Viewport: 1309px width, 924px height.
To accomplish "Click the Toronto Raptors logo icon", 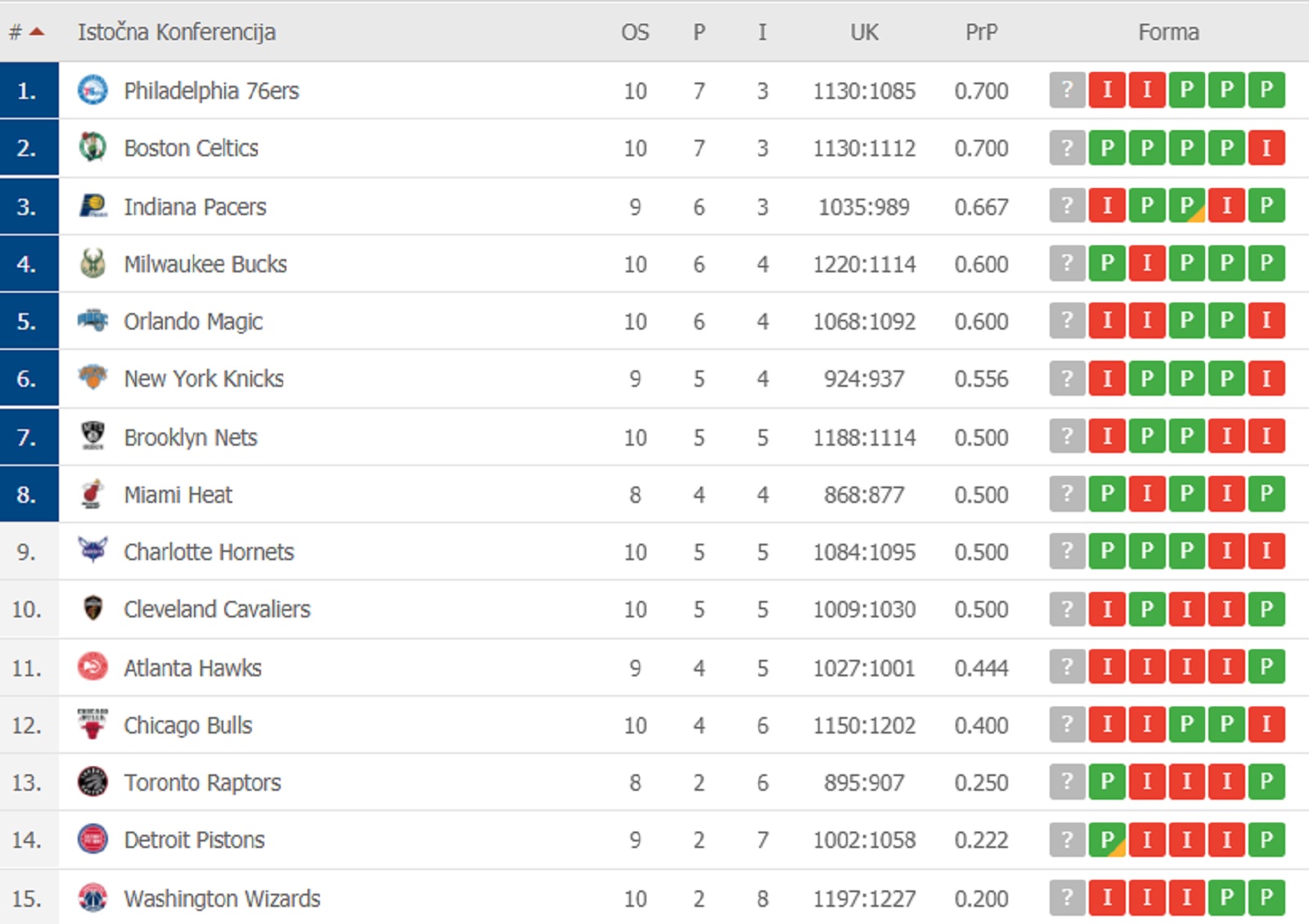I will (92, 782).
